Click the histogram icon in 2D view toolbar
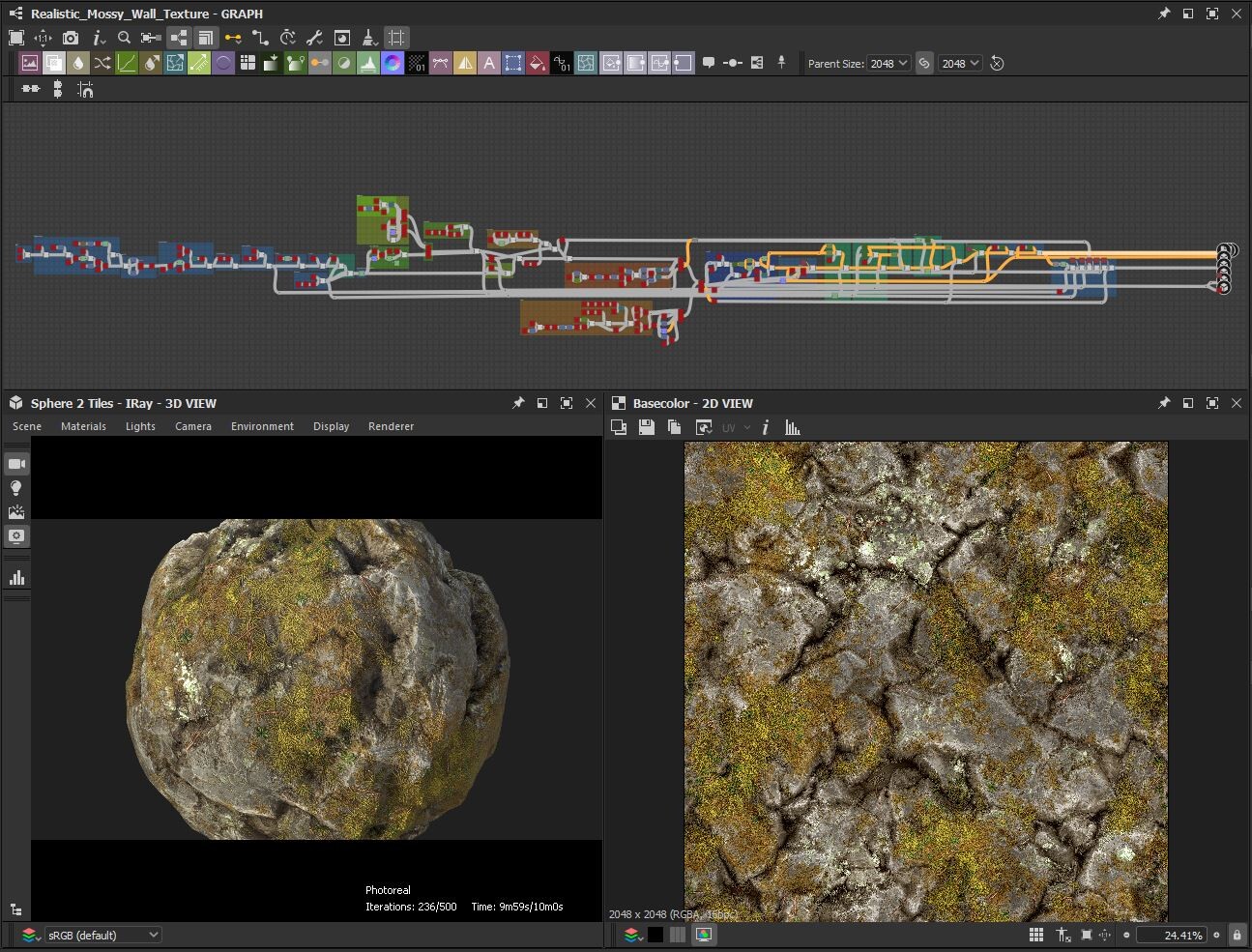Screen dimensions: 1252x952 793,427
